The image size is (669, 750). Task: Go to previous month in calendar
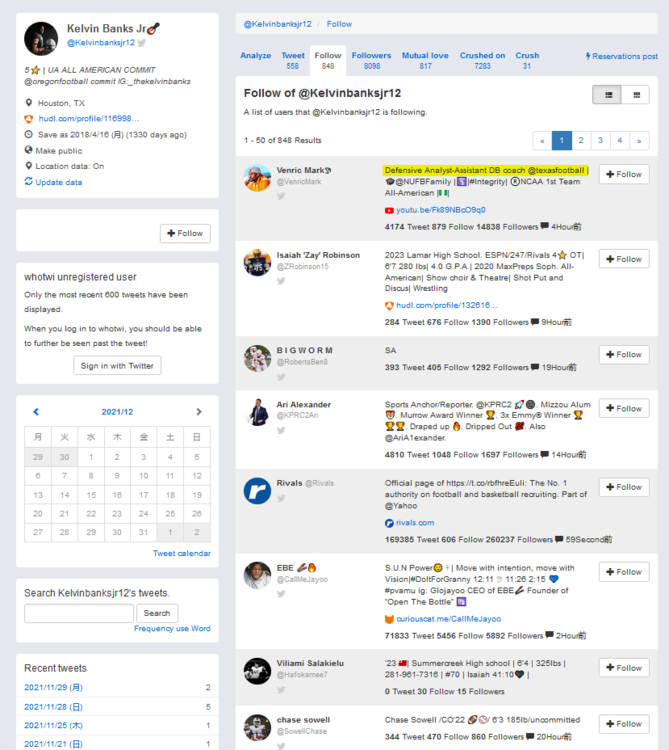pyautogui.click(x=36, y=412)
